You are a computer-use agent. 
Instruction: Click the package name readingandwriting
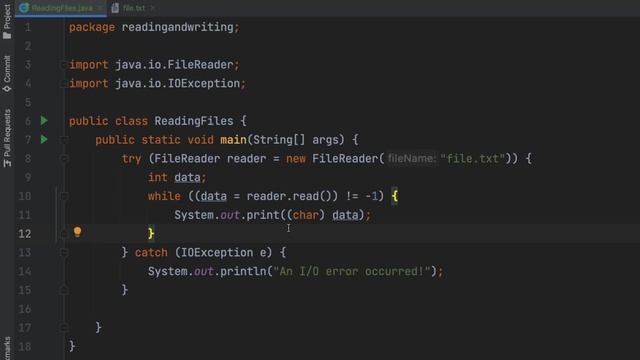click(178, 27)
